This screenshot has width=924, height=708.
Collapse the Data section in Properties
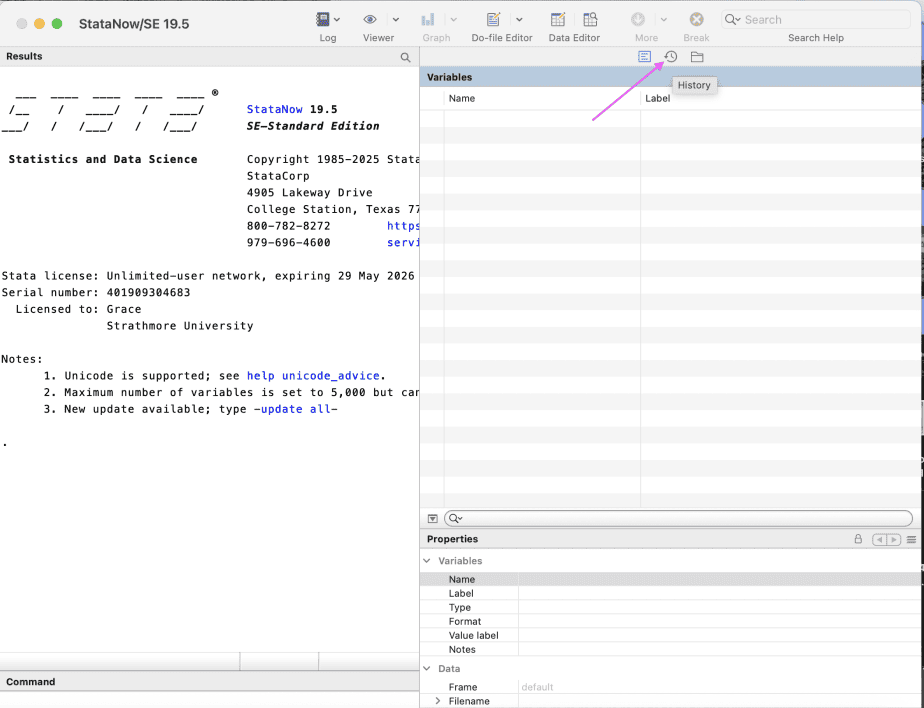click(428, 668)
